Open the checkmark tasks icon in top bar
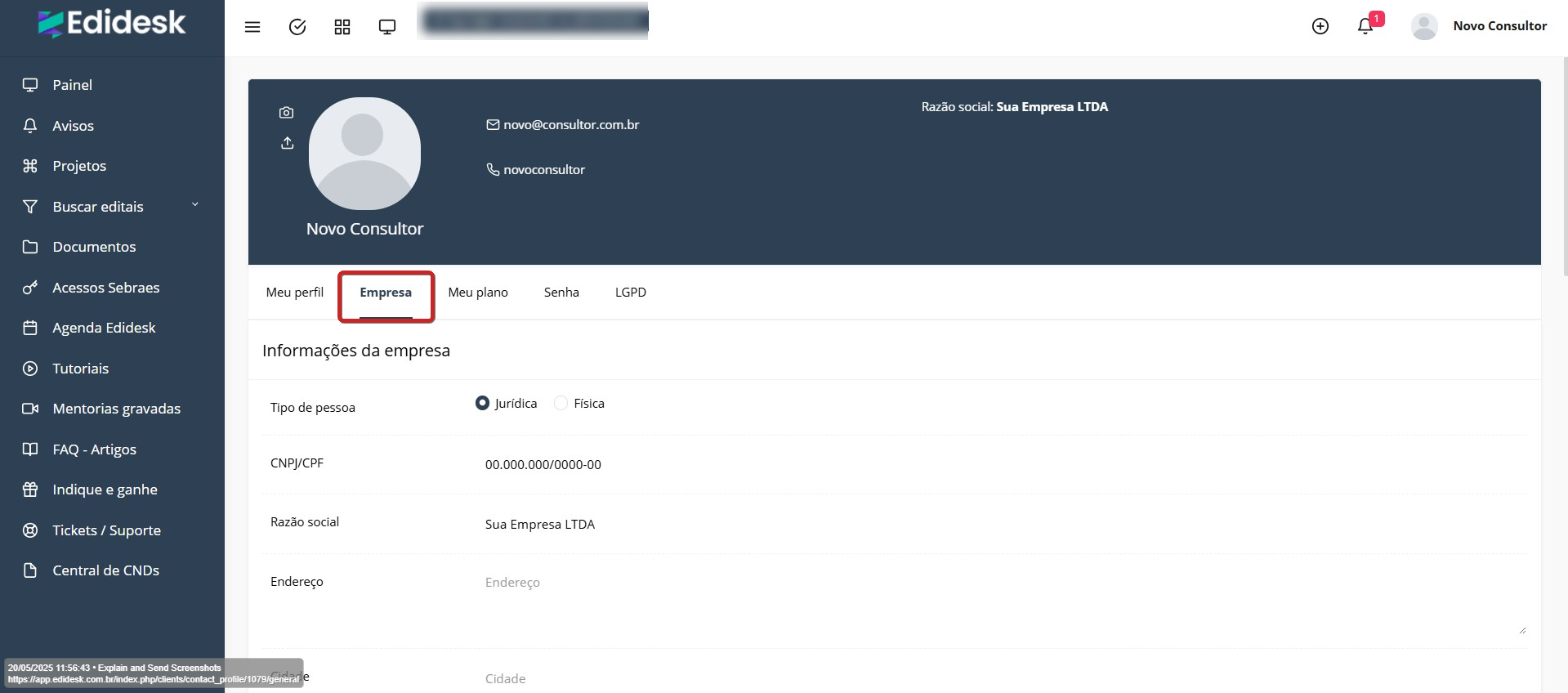The image size is (1568, 693). click(297, 27)
